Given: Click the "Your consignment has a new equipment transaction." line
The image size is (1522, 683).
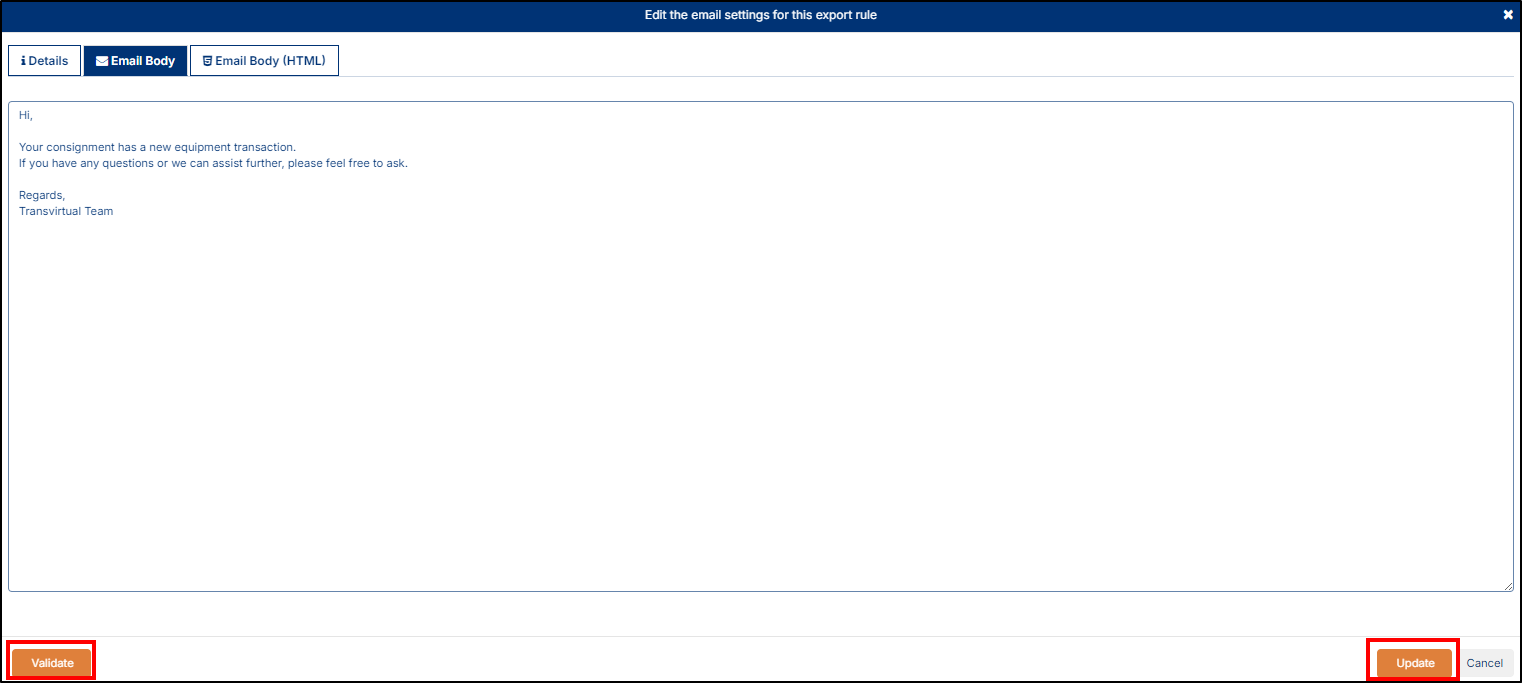Looking at the screenshot, I should coord(157,147).
